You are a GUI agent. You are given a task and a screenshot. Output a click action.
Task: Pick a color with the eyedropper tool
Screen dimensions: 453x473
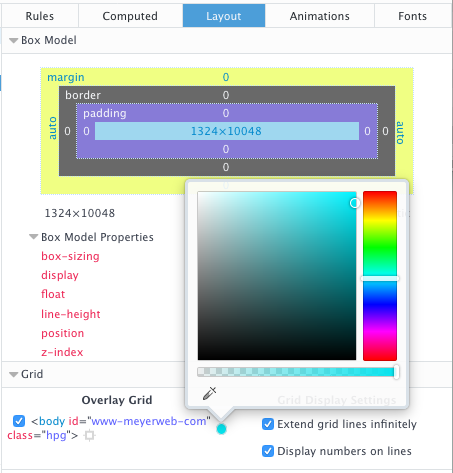(210, 393)
